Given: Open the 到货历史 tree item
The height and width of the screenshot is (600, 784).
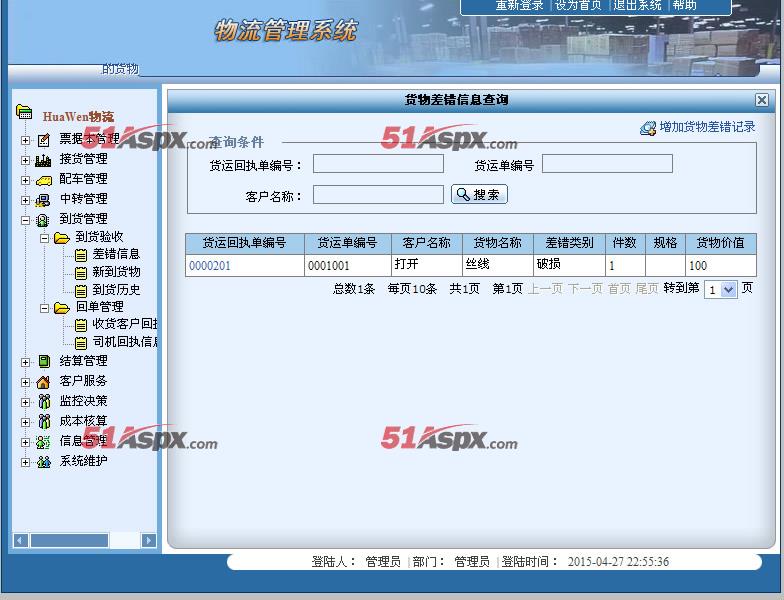Looking at the screenshot, I should [116, 290].
